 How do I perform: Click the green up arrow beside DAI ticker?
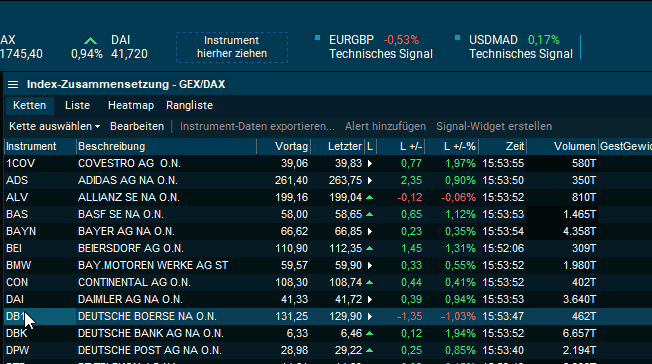pyautogui.click(x=90, y=41)
